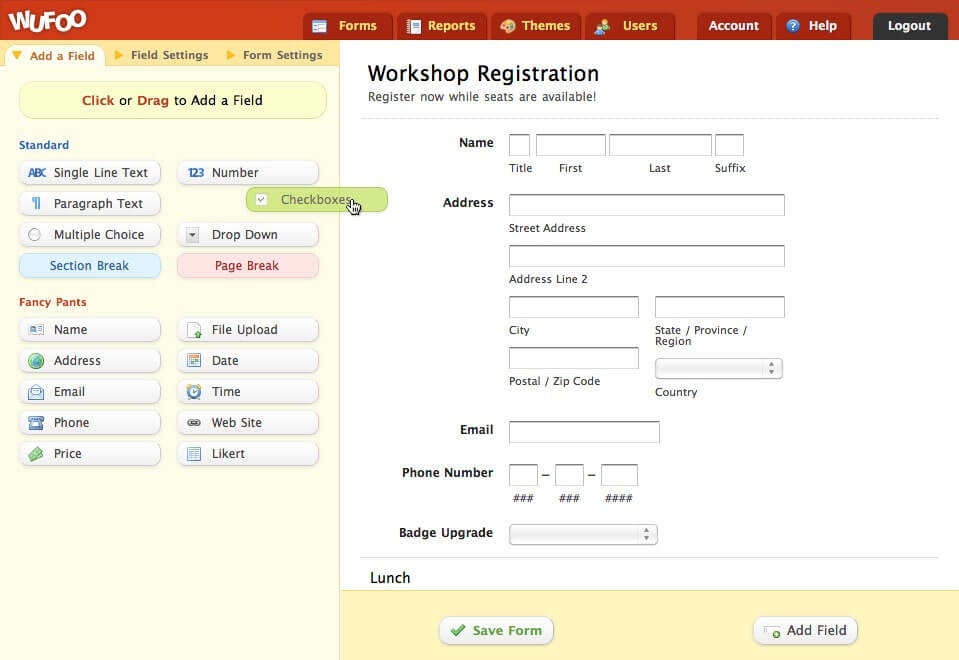Choose the Likert field type

(247, 454)
